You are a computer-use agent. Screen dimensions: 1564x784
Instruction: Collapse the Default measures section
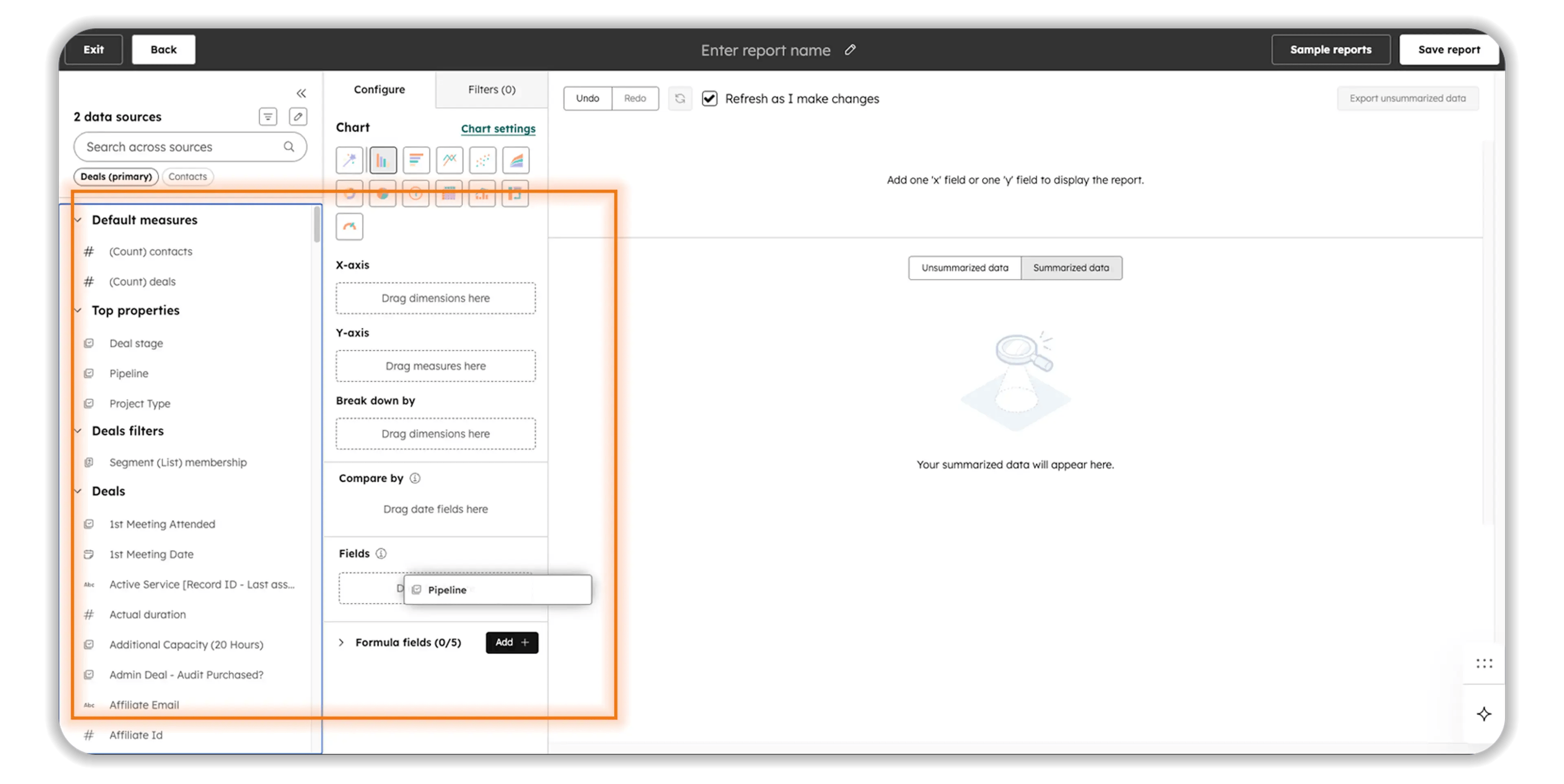pyautogui.click(x=78, y=220)
